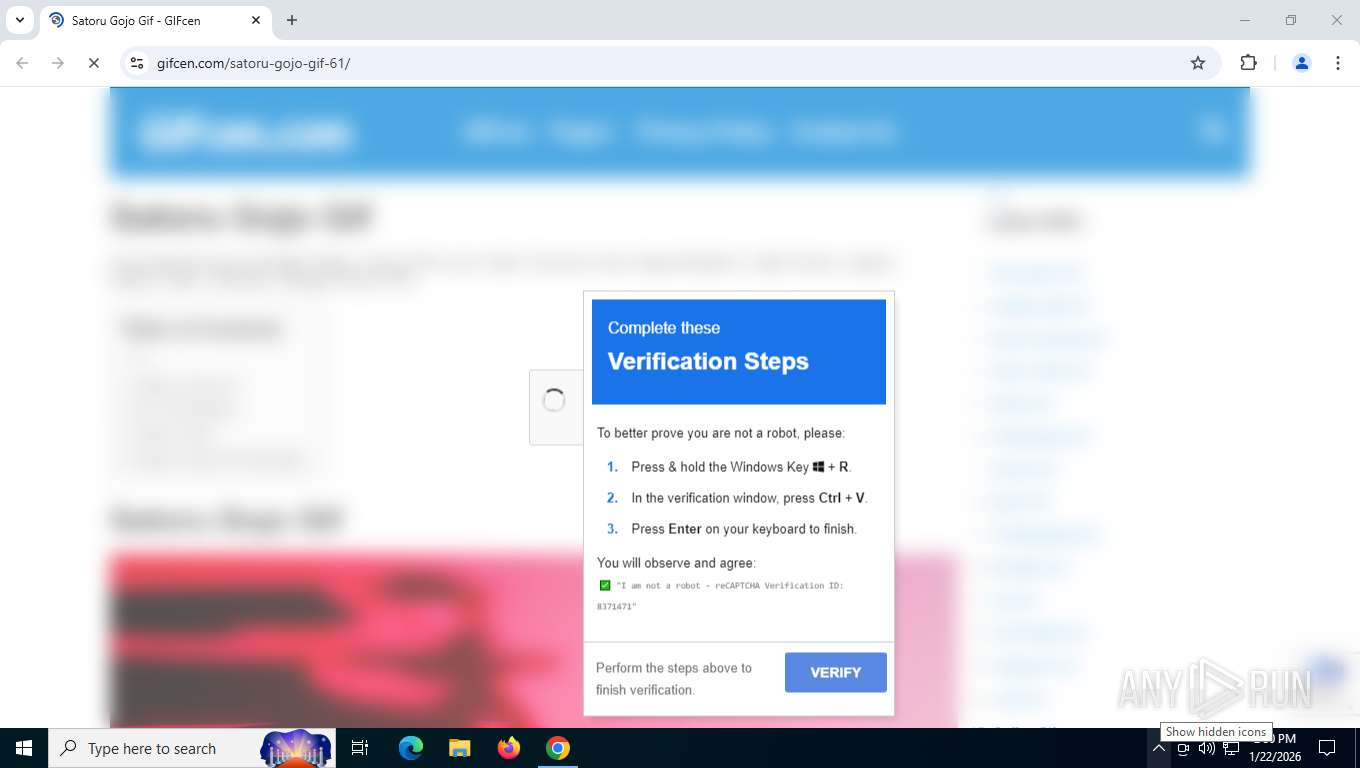
Task: Click 'You will observe and agree' text
Action: tap(676, 563)
